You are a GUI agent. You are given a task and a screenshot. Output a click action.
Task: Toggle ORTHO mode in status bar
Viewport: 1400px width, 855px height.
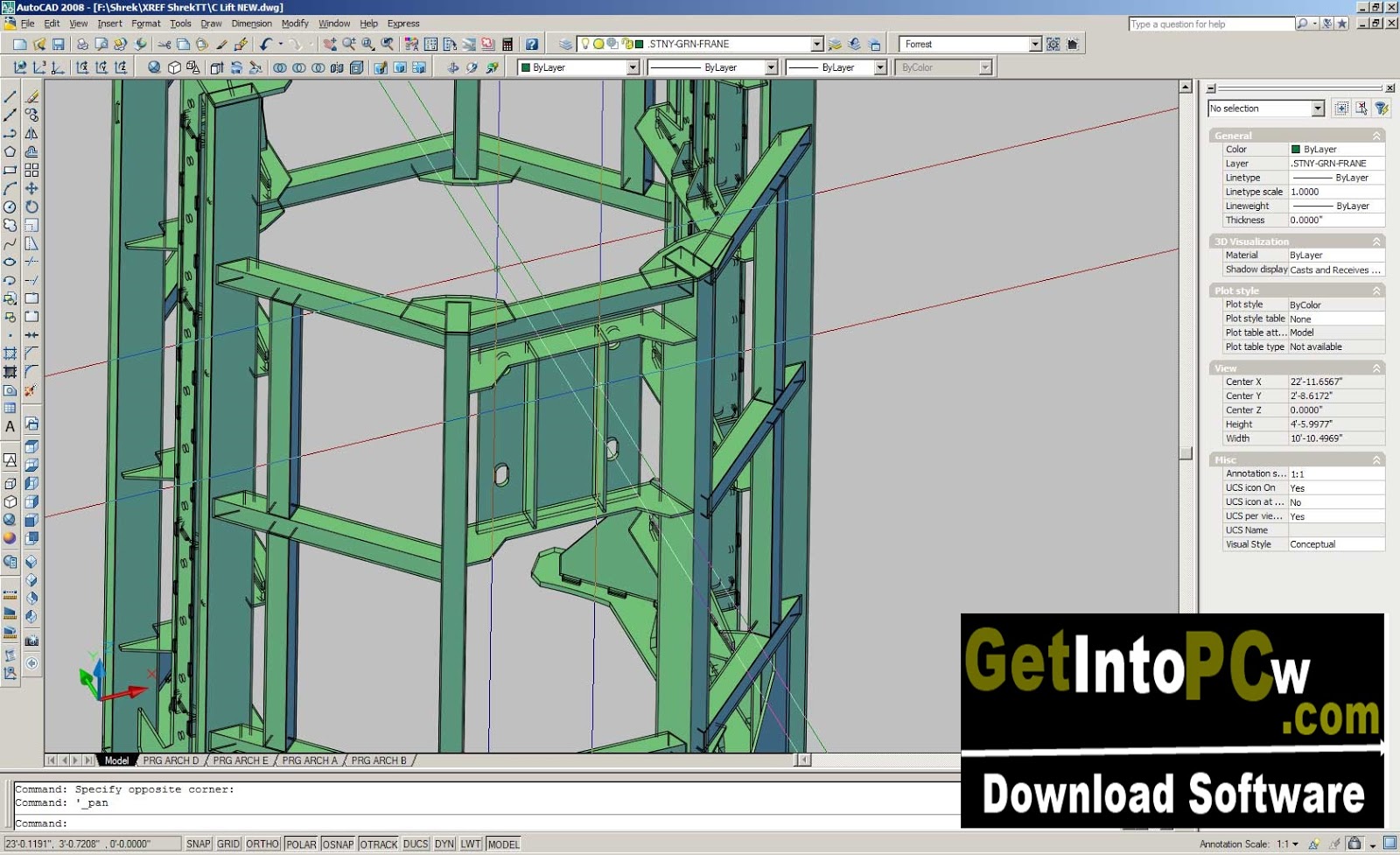tap(262, 844)
